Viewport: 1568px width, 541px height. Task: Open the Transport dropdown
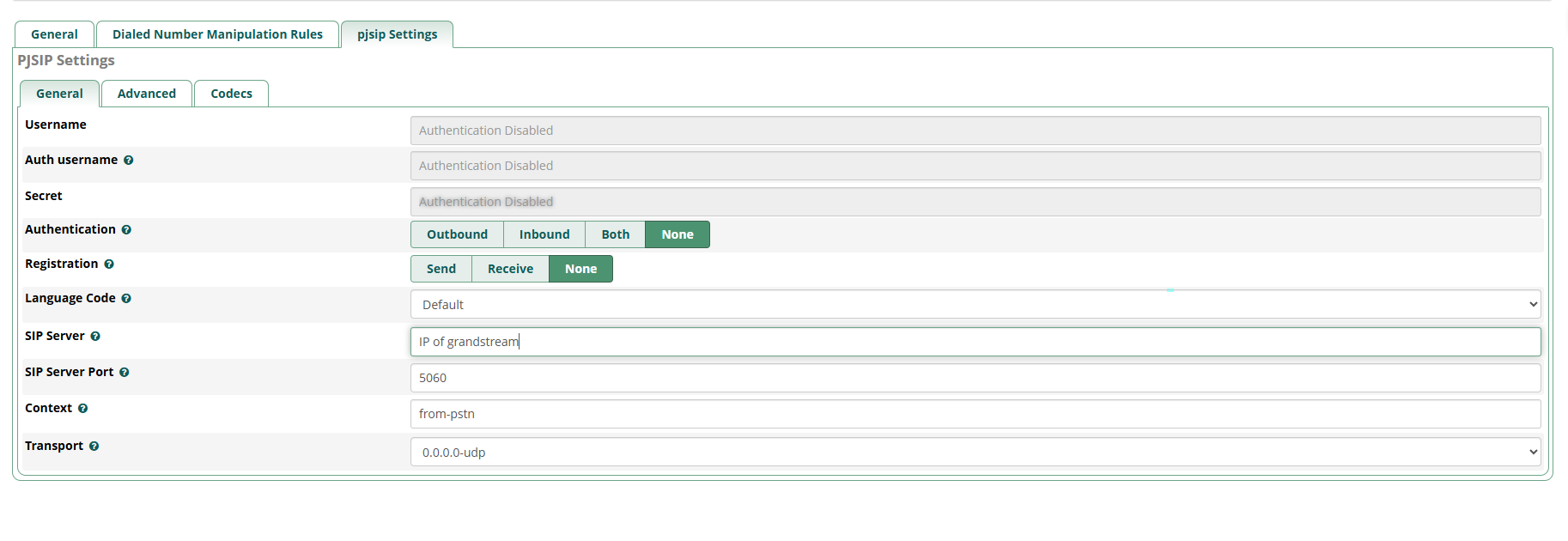tap(975, 453)
